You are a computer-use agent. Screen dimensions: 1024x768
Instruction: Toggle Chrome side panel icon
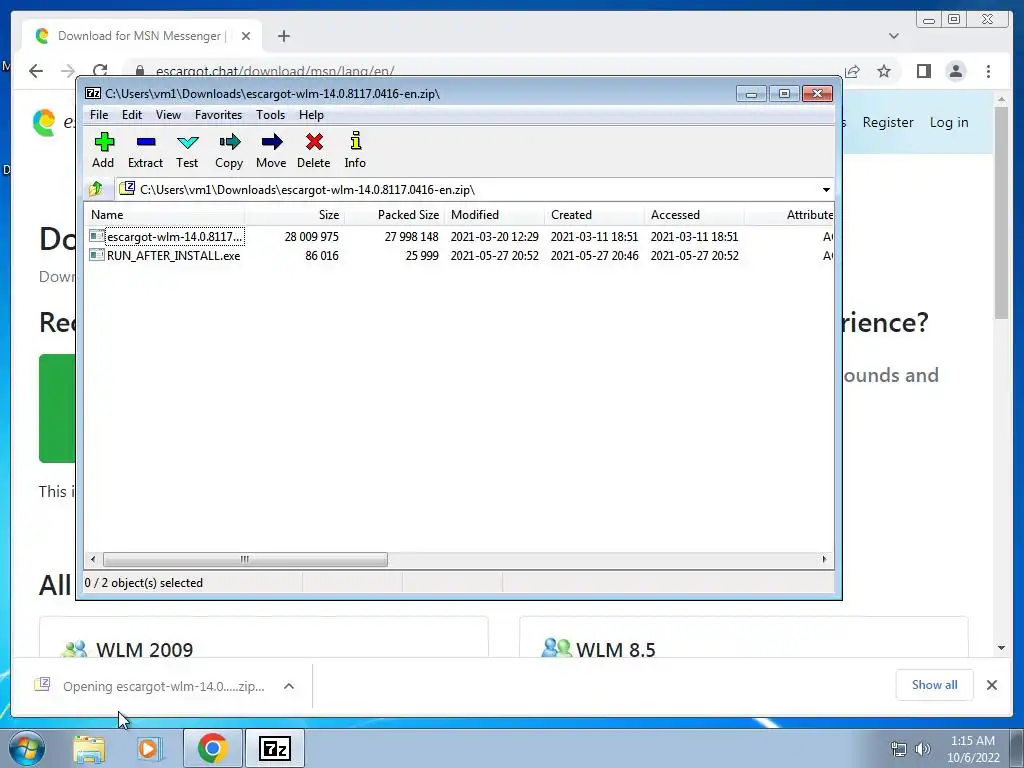(x=923, y=71)
